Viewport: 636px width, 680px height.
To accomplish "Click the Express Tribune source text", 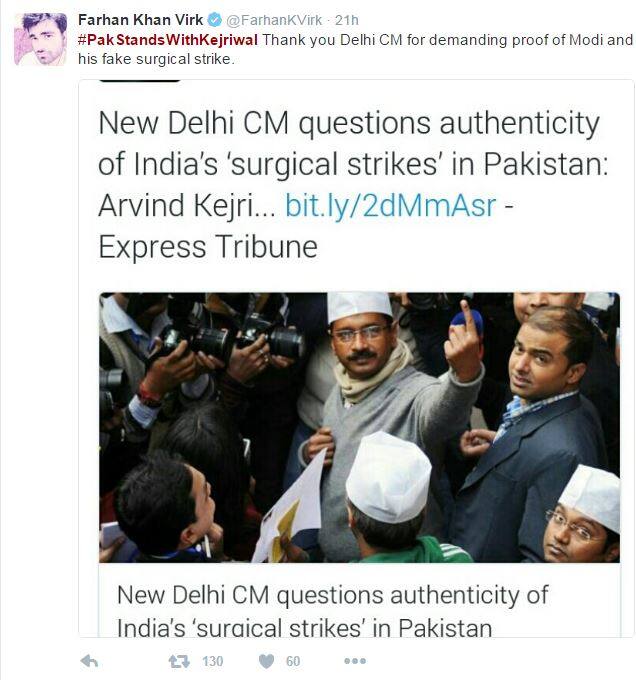I will 208,247.
